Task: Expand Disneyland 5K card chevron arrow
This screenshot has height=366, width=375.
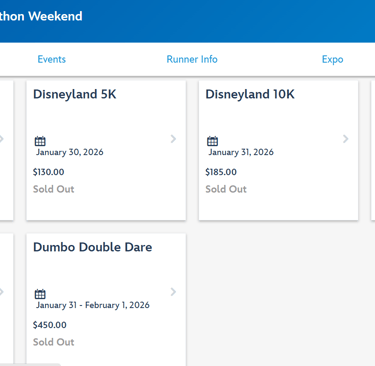Action: point(173,139)
